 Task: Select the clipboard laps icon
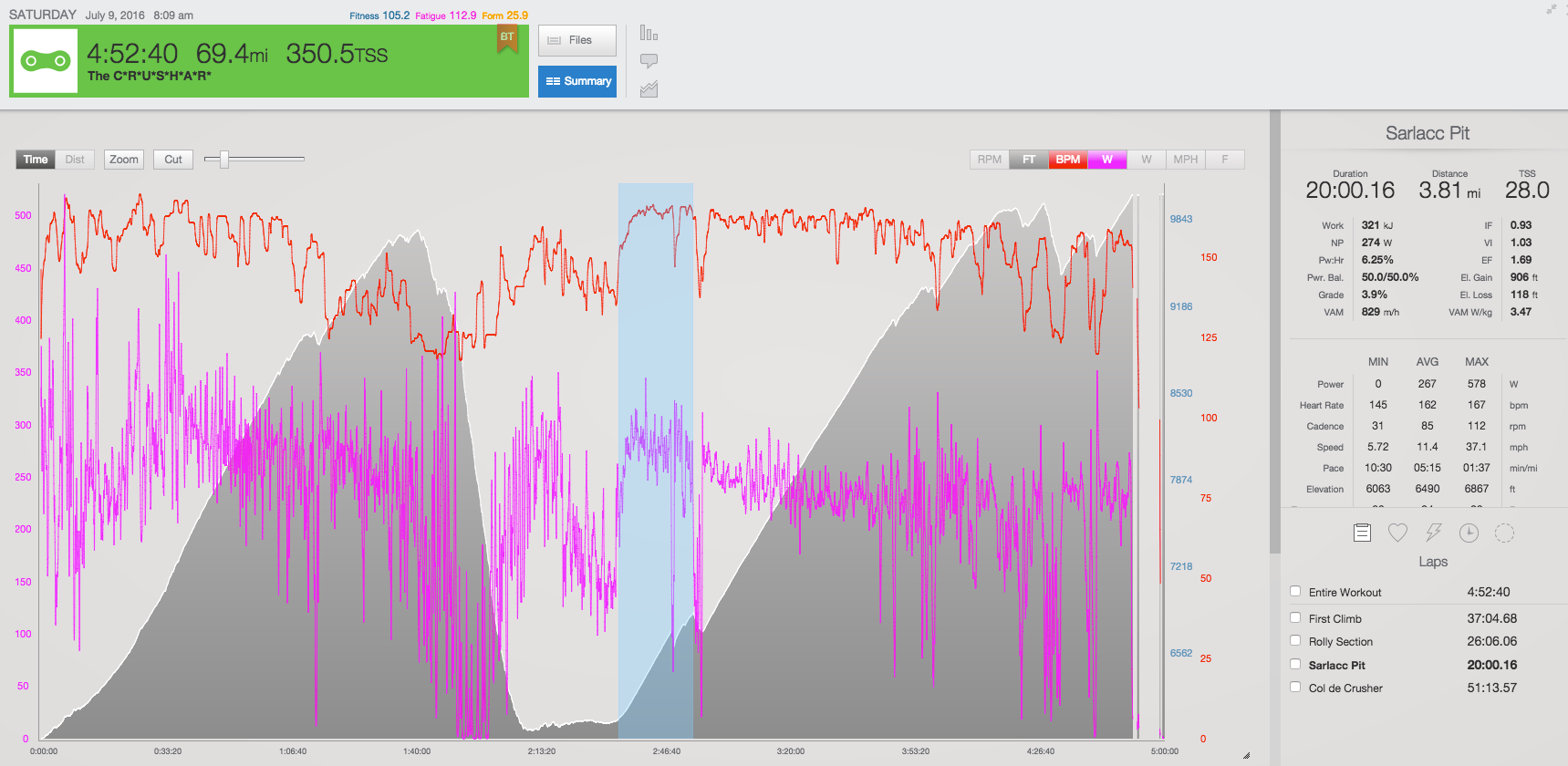point(1362,533)
